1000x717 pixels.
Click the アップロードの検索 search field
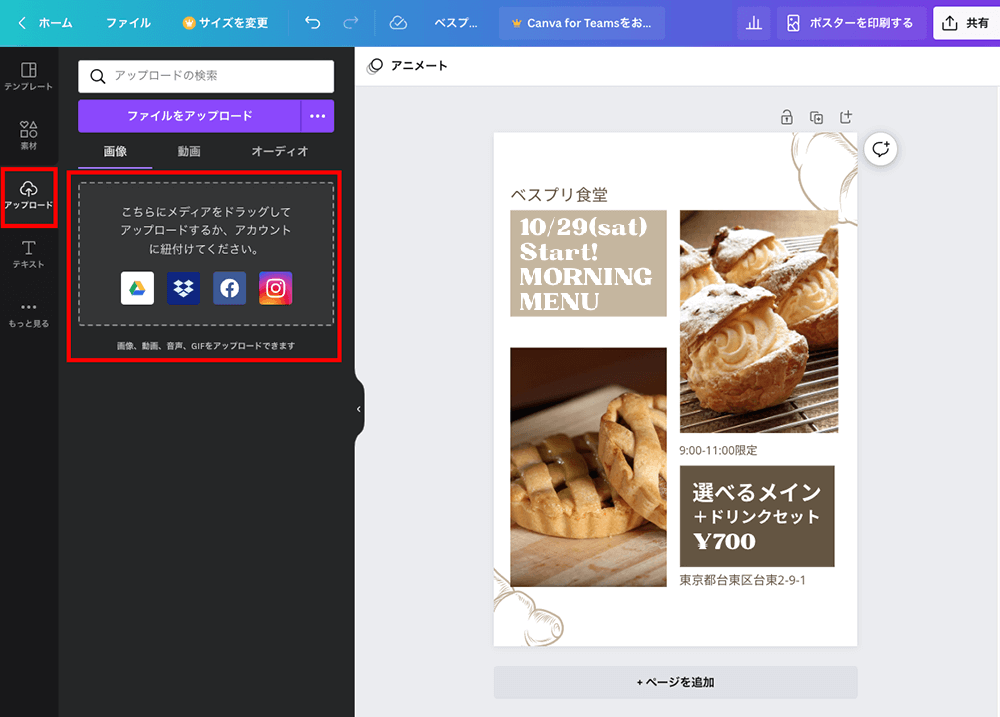pos(206,76)
